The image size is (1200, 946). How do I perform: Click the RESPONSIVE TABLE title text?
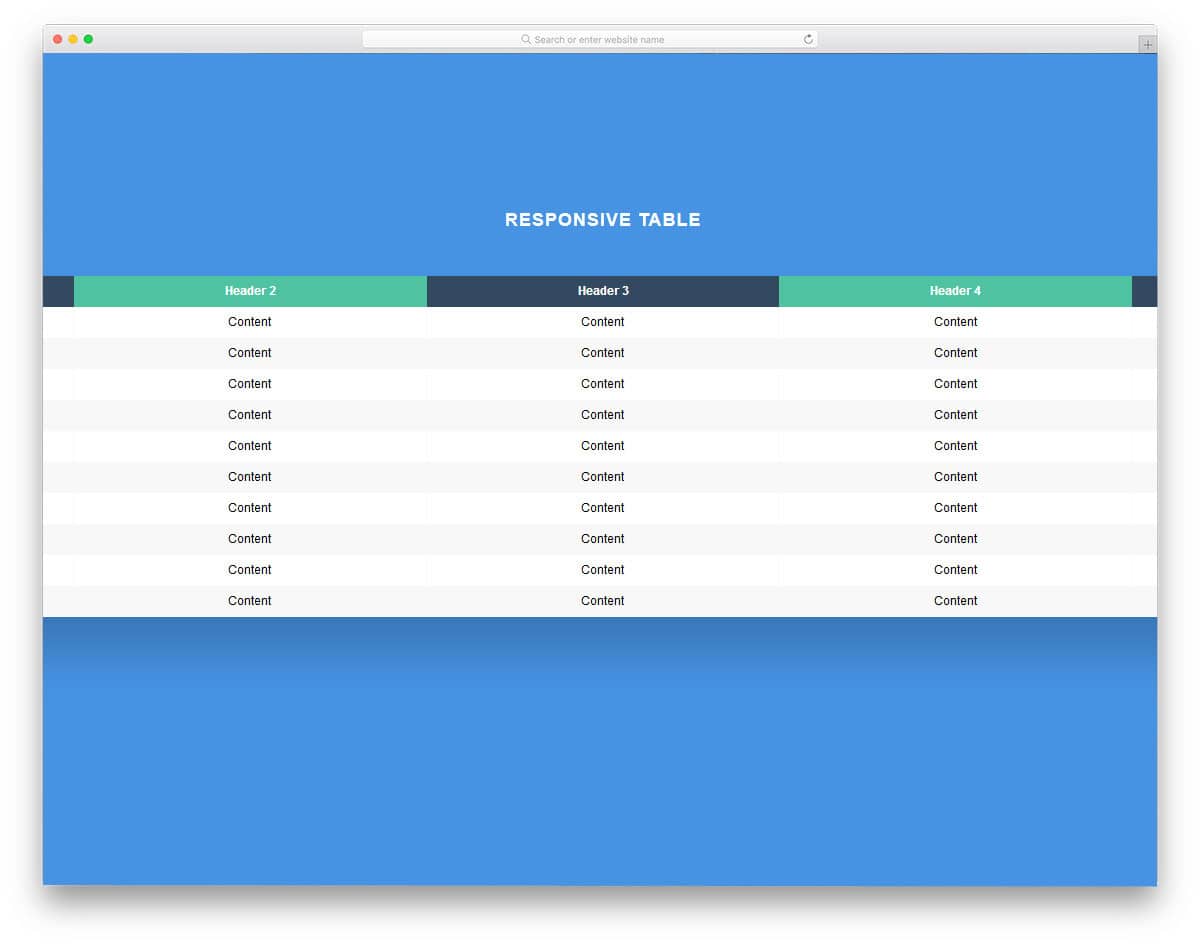coord(602,219)
